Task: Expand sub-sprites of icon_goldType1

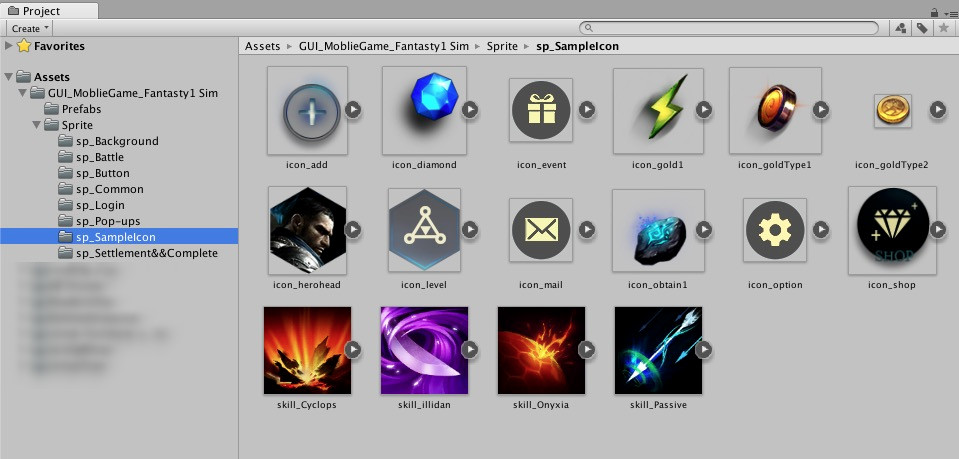Action: (x=821, y=110)
